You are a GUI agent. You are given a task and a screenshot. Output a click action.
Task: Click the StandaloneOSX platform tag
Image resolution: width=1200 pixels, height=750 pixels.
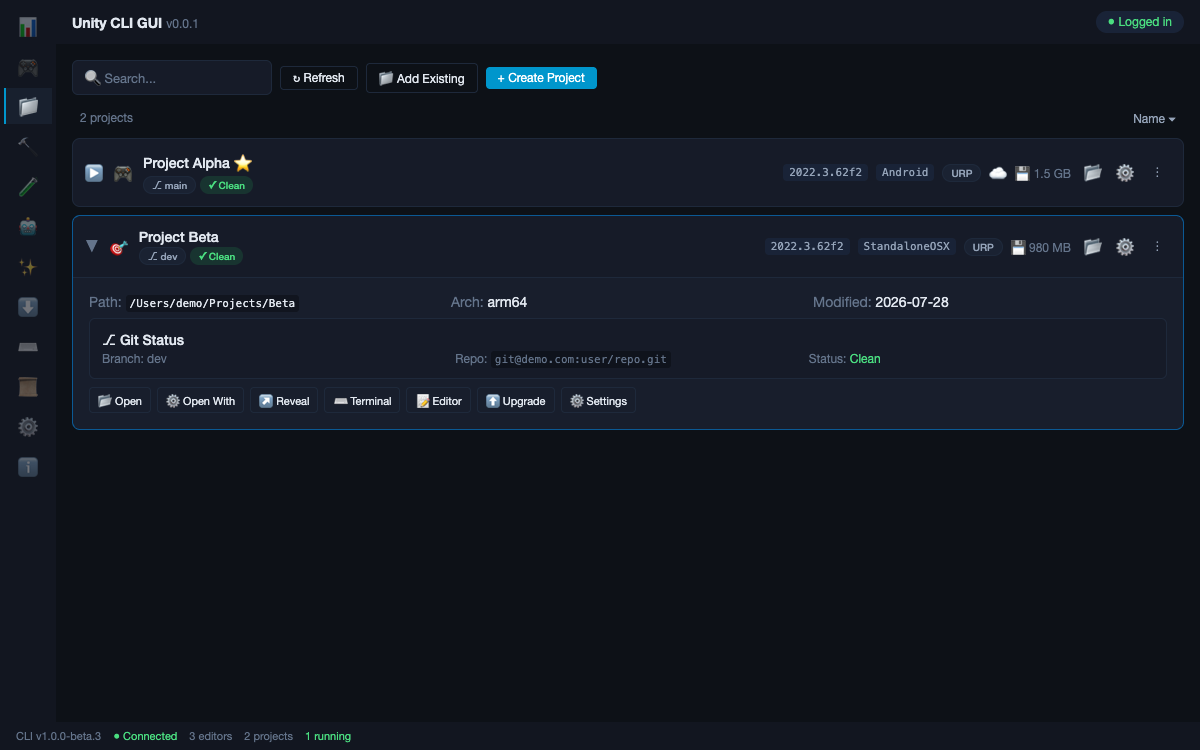click(x=907, y=246)
